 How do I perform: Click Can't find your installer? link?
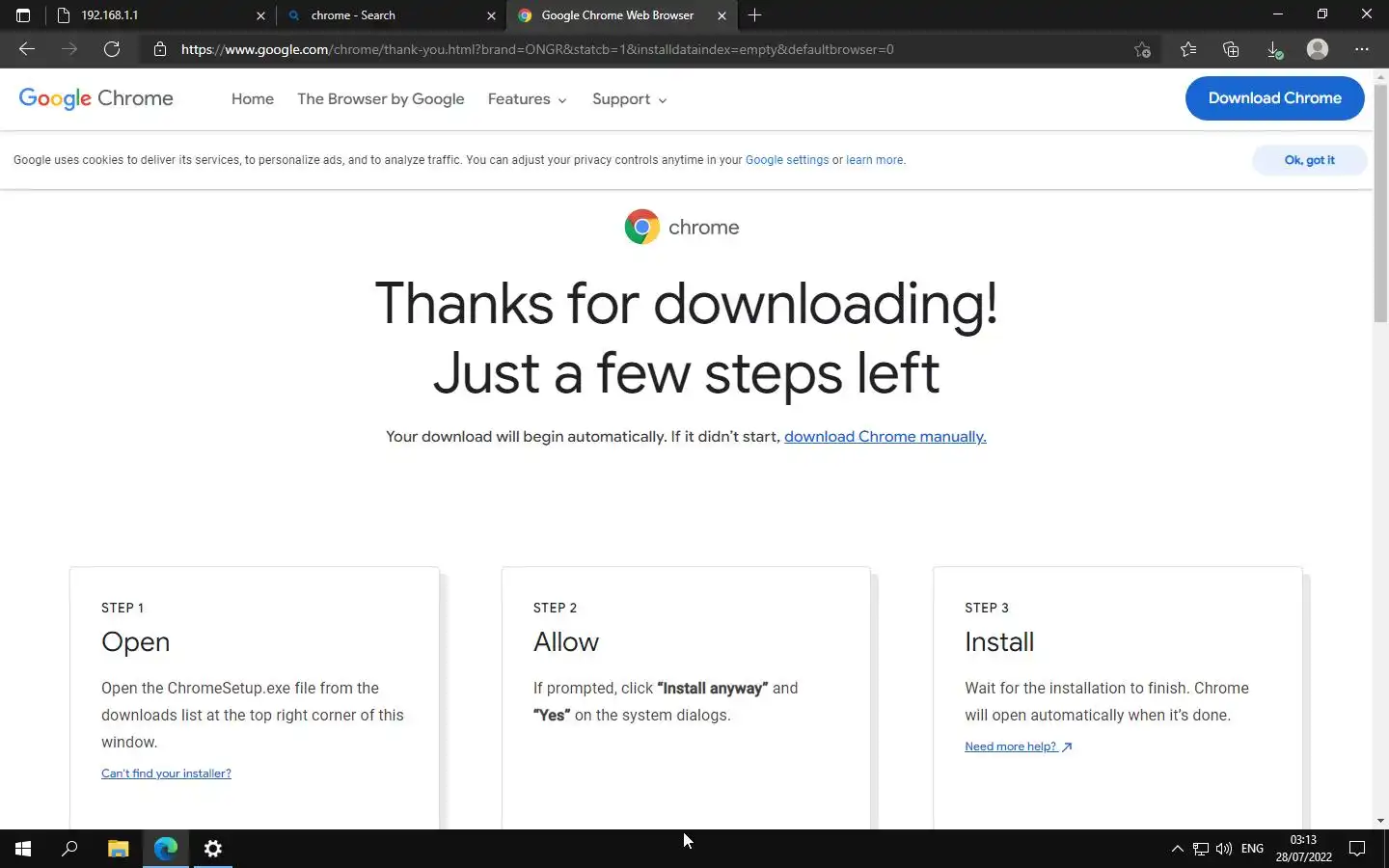point(166,773)
